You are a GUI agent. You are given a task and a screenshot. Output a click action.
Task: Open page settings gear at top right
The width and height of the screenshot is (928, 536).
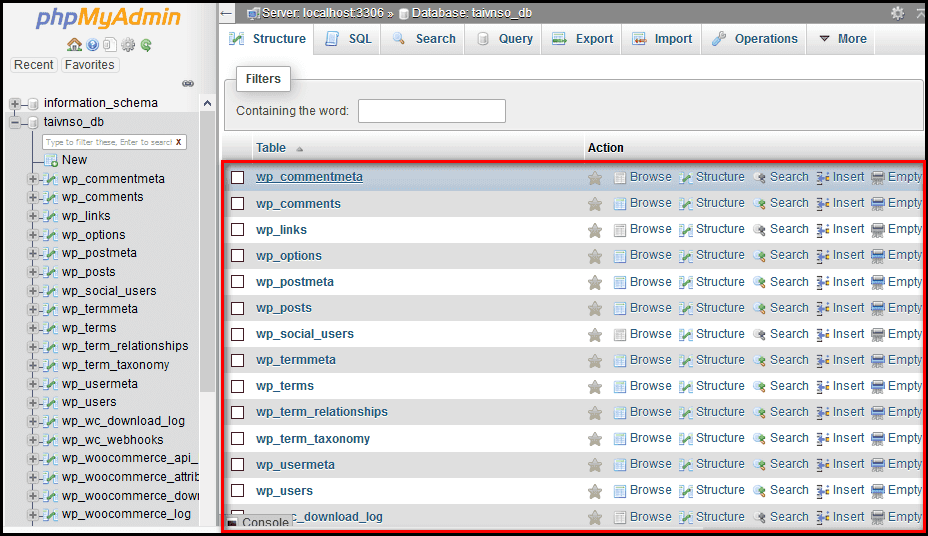pos(897,13)
